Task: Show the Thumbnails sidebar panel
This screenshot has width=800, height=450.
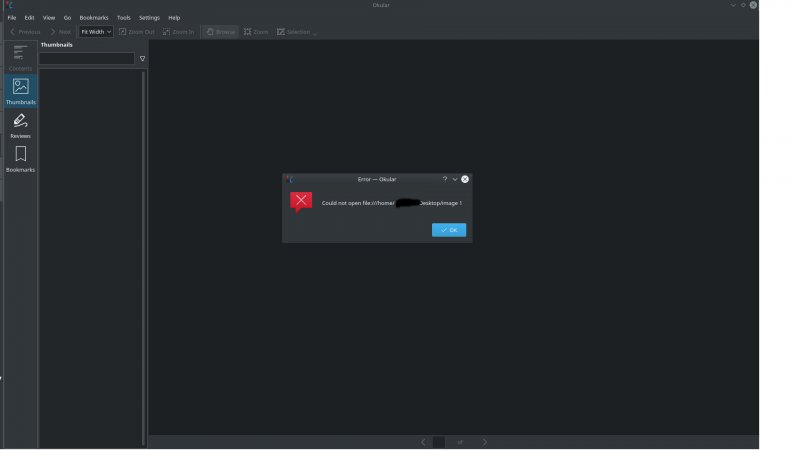Action: pyautogui.click(x=20, y=91)
